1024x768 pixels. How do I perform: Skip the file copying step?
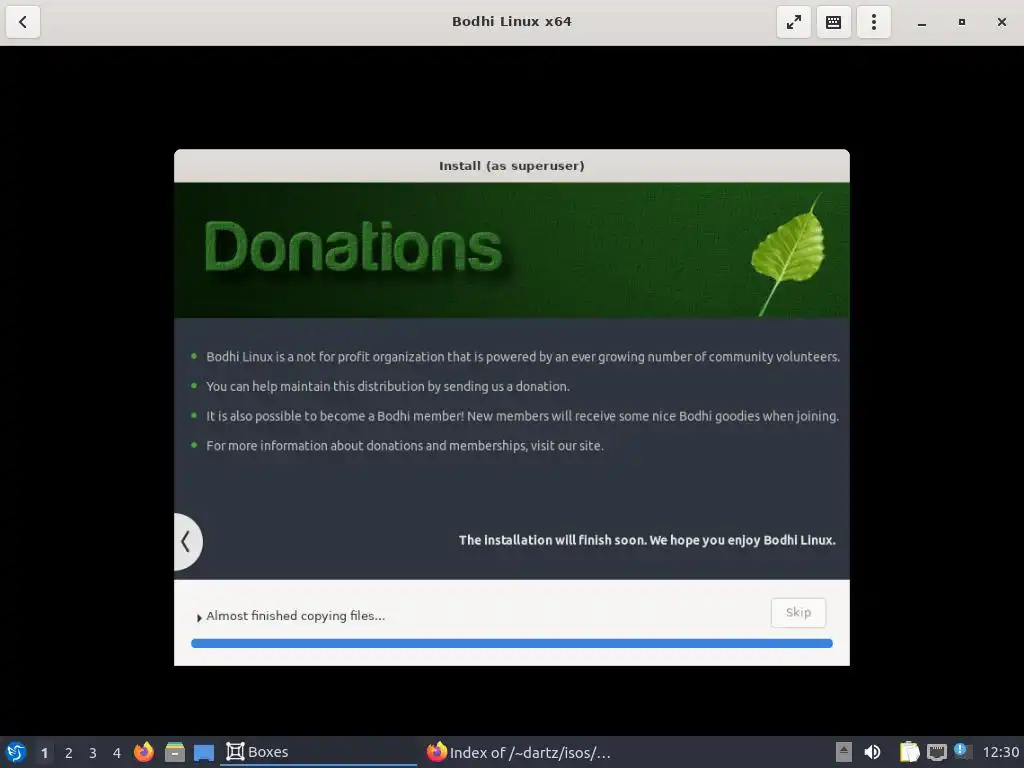(798, 613)
